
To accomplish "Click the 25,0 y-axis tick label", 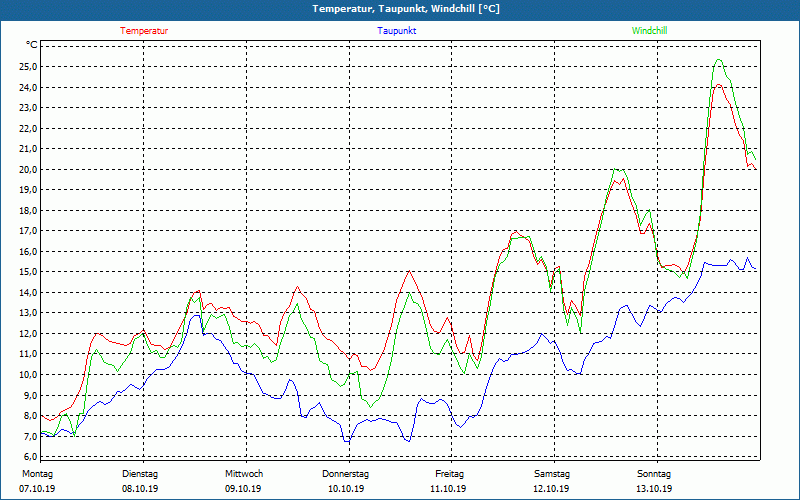I will [x=28, y=67].
